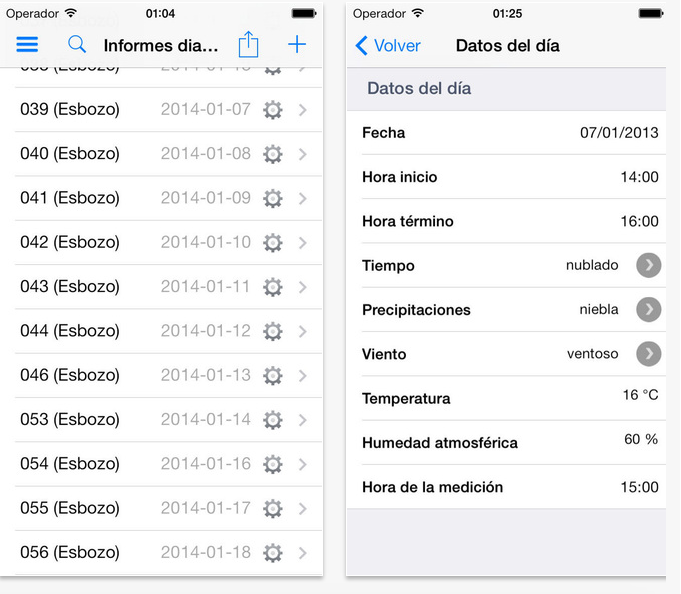This screenshot has height=594, width=681.
Task: Select report 043 (Esbozo) row
Action: tap(169, 287)
